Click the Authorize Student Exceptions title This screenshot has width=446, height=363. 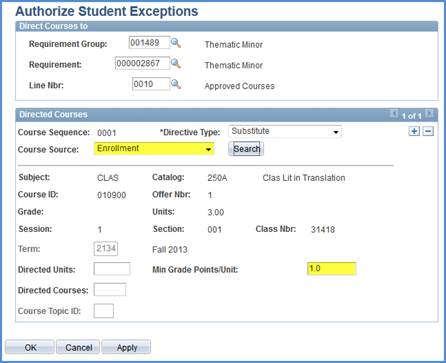coord(107,11)
